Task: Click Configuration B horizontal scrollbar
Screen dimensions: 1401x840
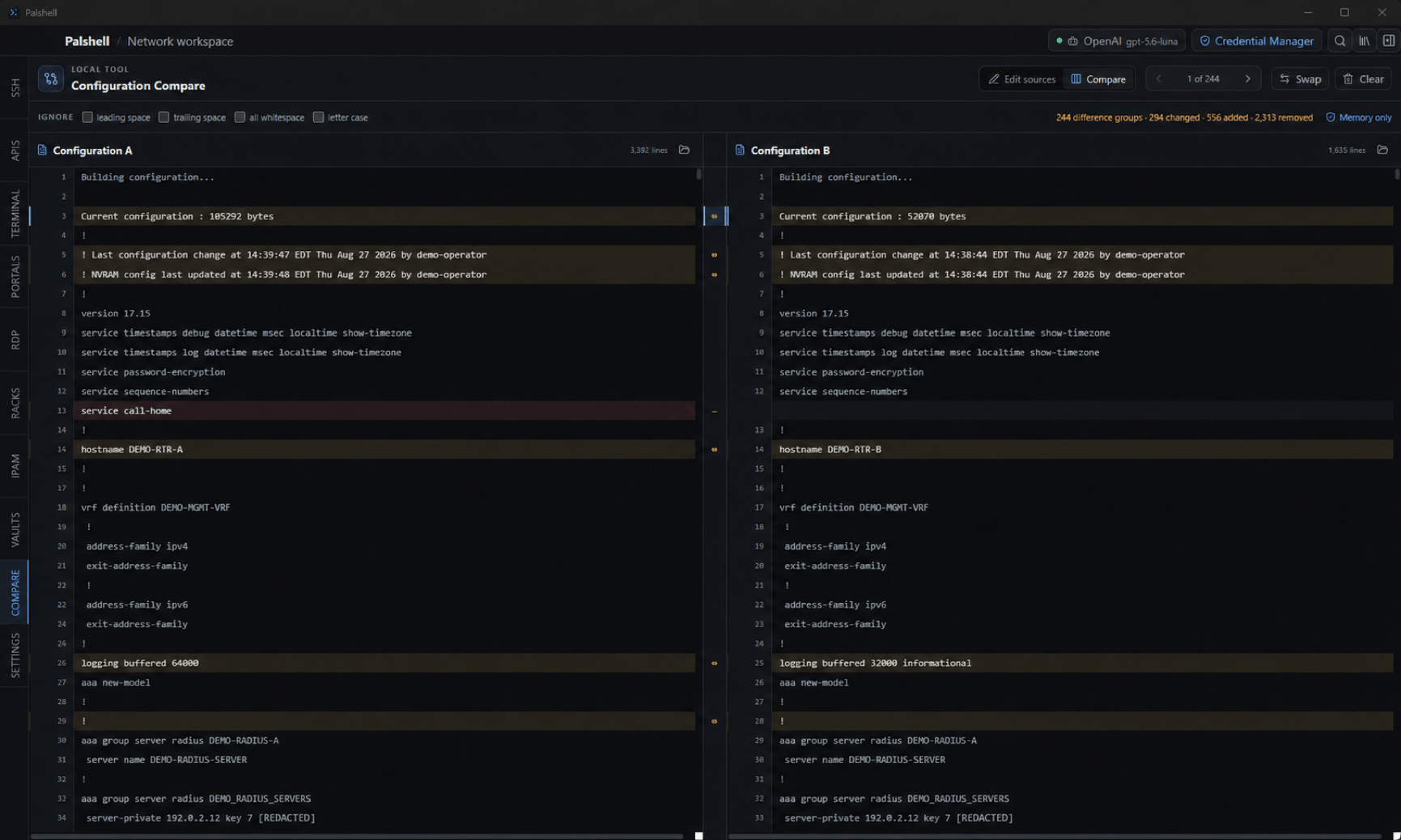Action: tap(1055, 836)
